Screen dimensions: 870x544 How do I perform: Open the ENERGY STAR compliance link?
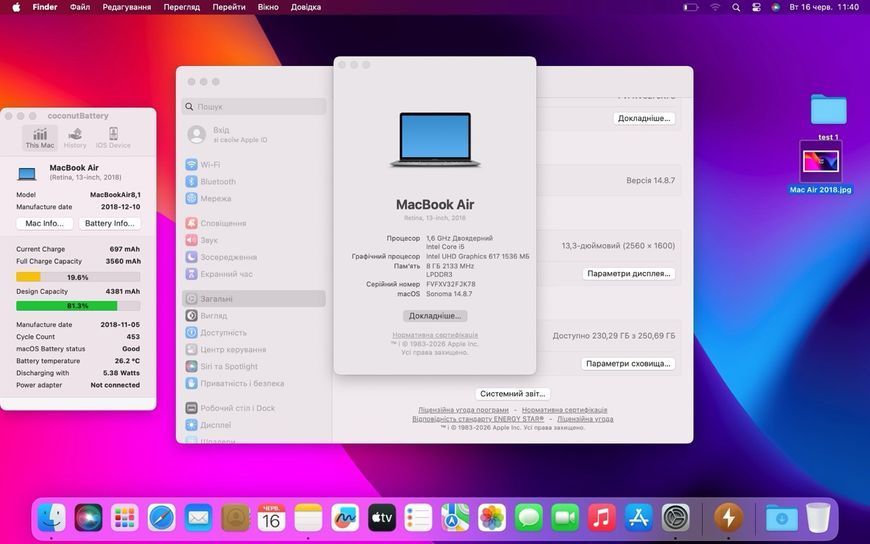[478, 419]
